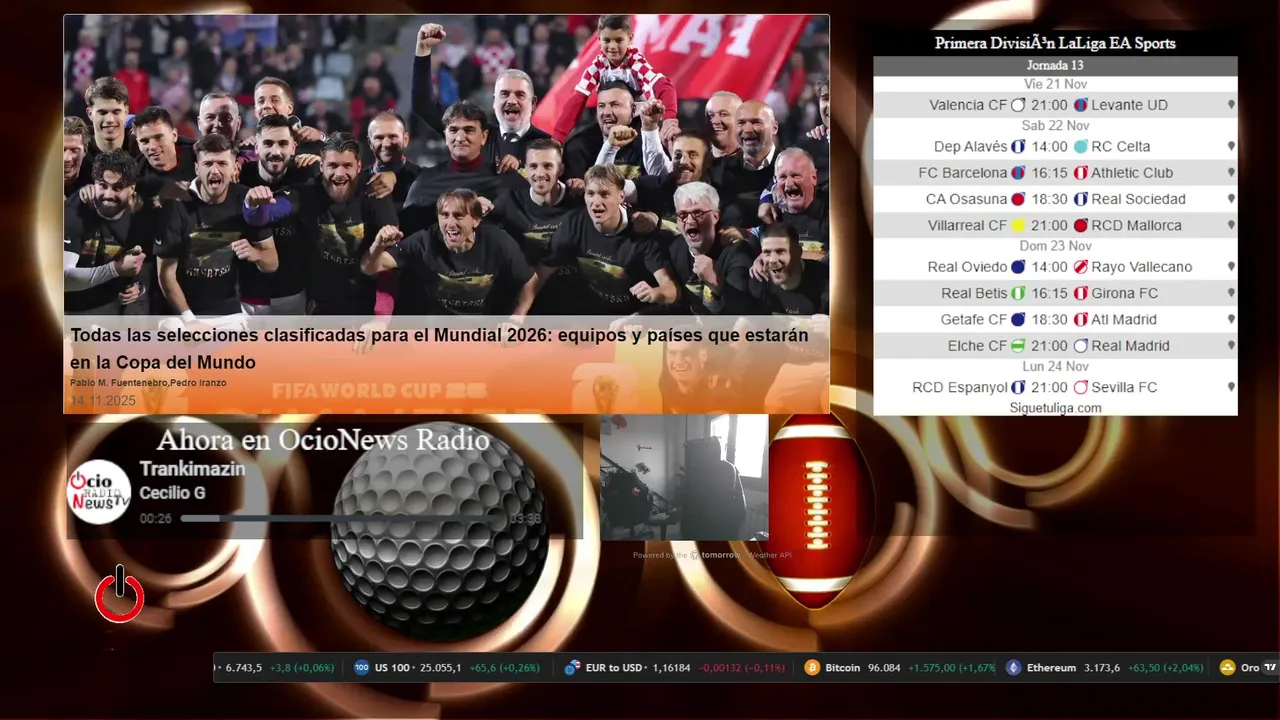The image size is (1280, 720).
Task: Click the Athletic Club crest icon
Action: point(1081,173)
